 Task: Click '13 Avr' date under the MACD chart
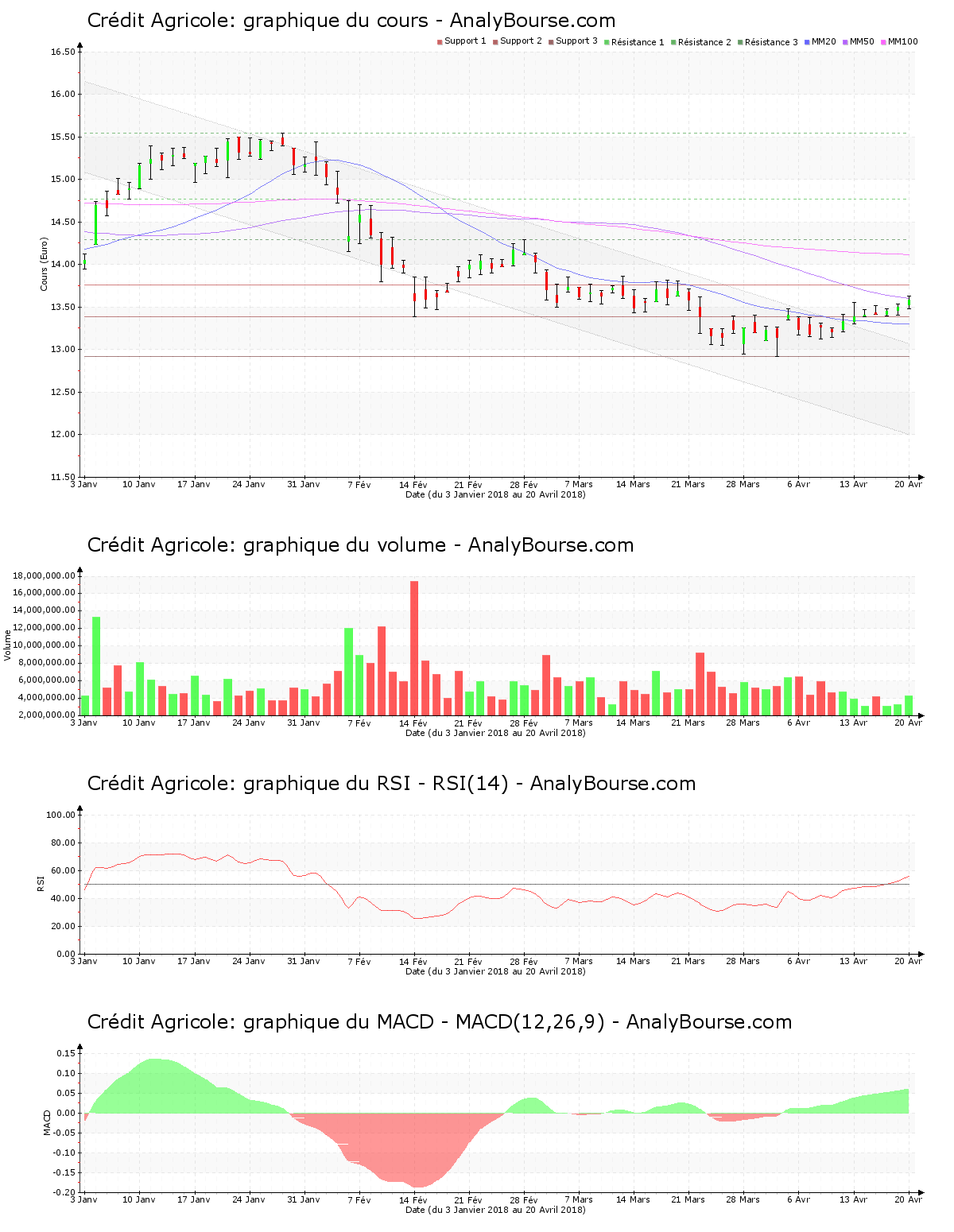(x=854, y=1199)
